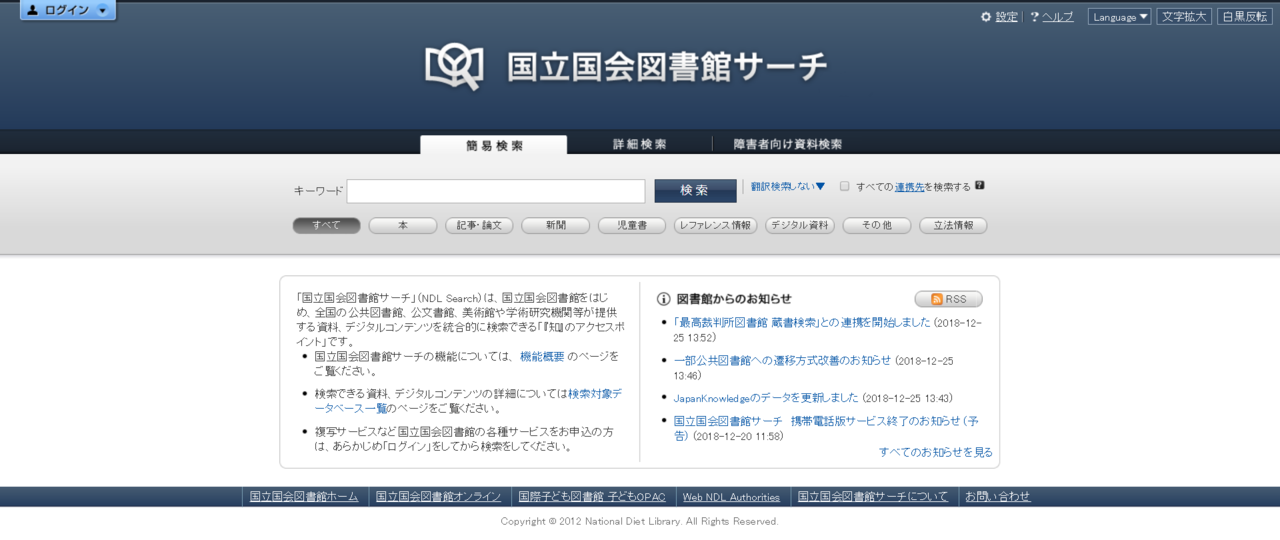Open 国立国会図書館オンライン footer link
The height and width of the screenshot is (540, 1280).
coord(439,497)
